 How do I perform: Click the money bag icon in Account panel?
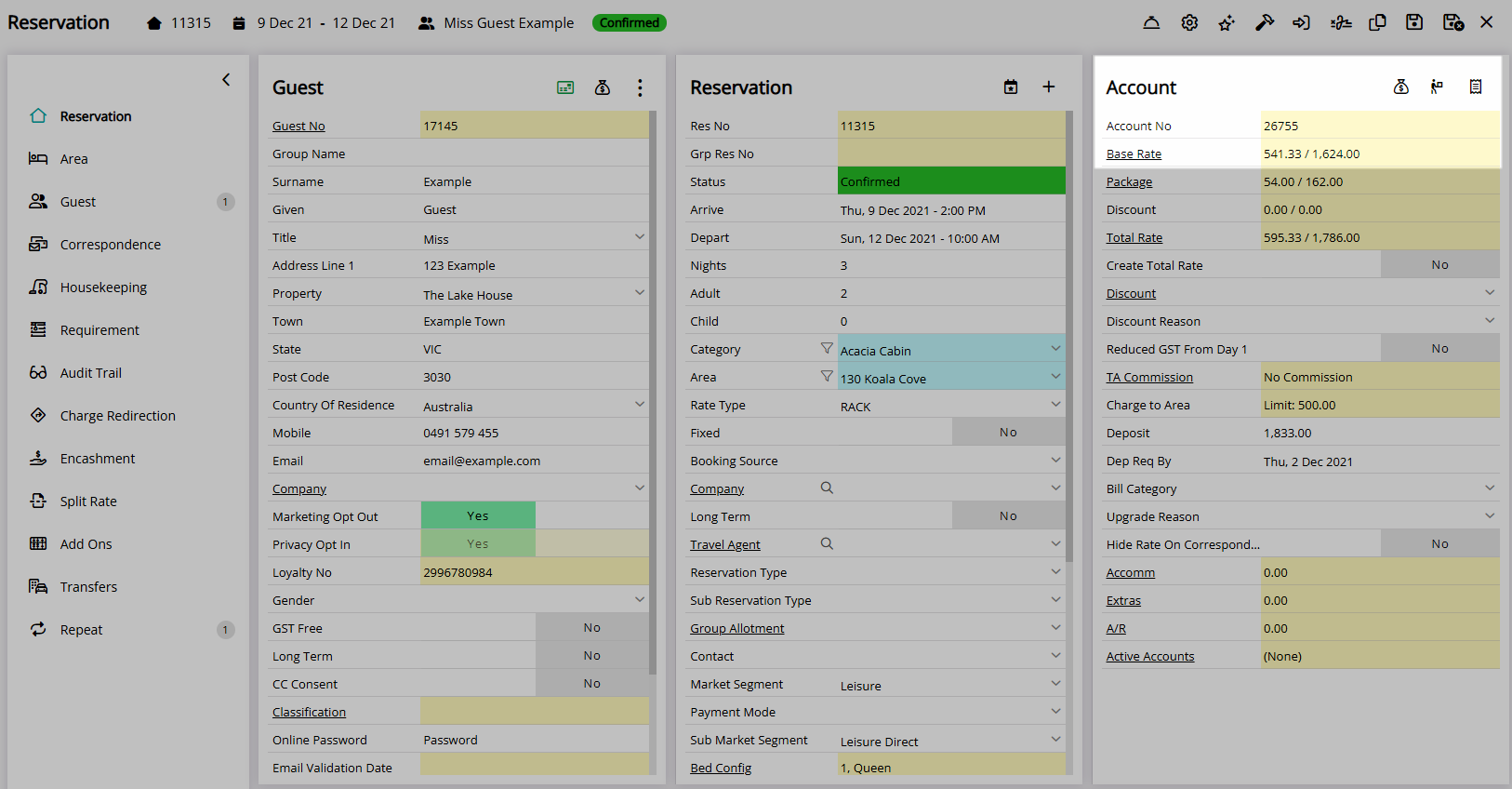[x=1401, y=87]
